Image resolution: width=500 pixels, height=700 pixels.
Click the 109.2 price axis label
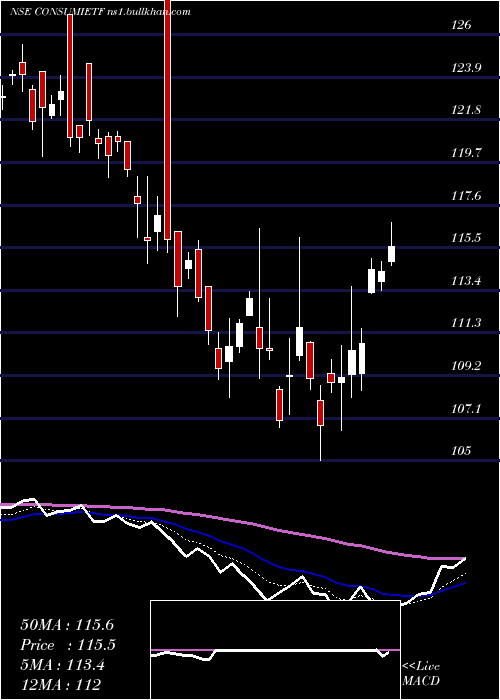tap(467, 366)
